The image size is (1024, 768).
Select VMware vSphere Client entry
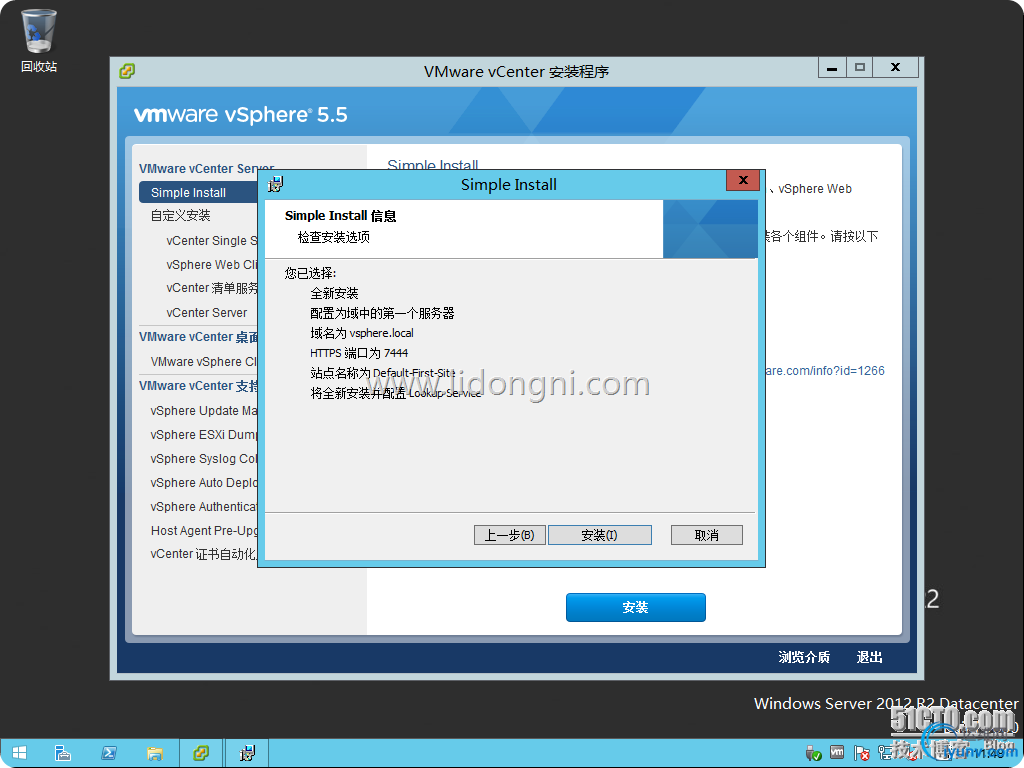(204, 361)
